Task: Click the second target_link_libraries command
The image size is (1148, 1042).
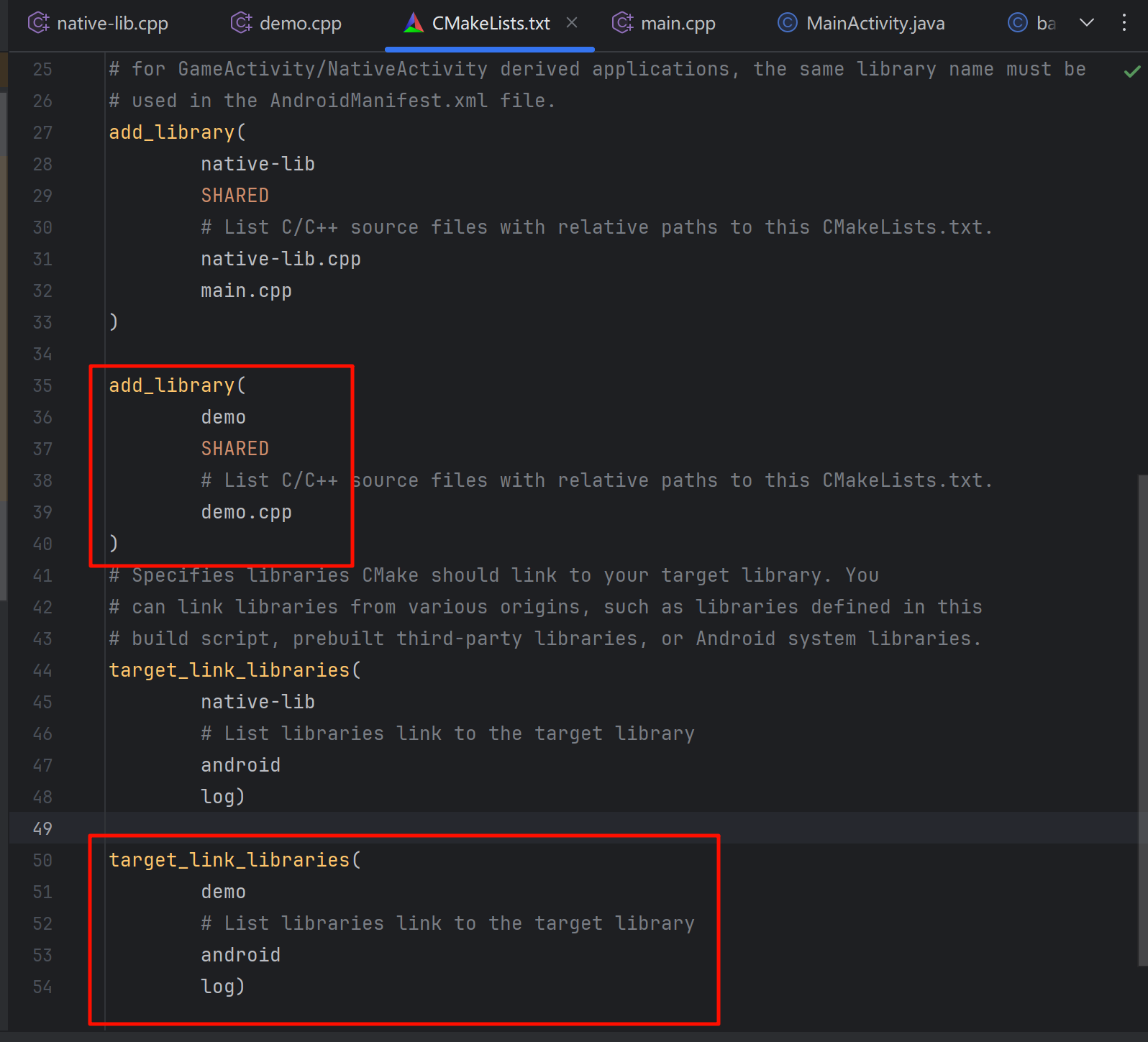Action: (229, 860)
